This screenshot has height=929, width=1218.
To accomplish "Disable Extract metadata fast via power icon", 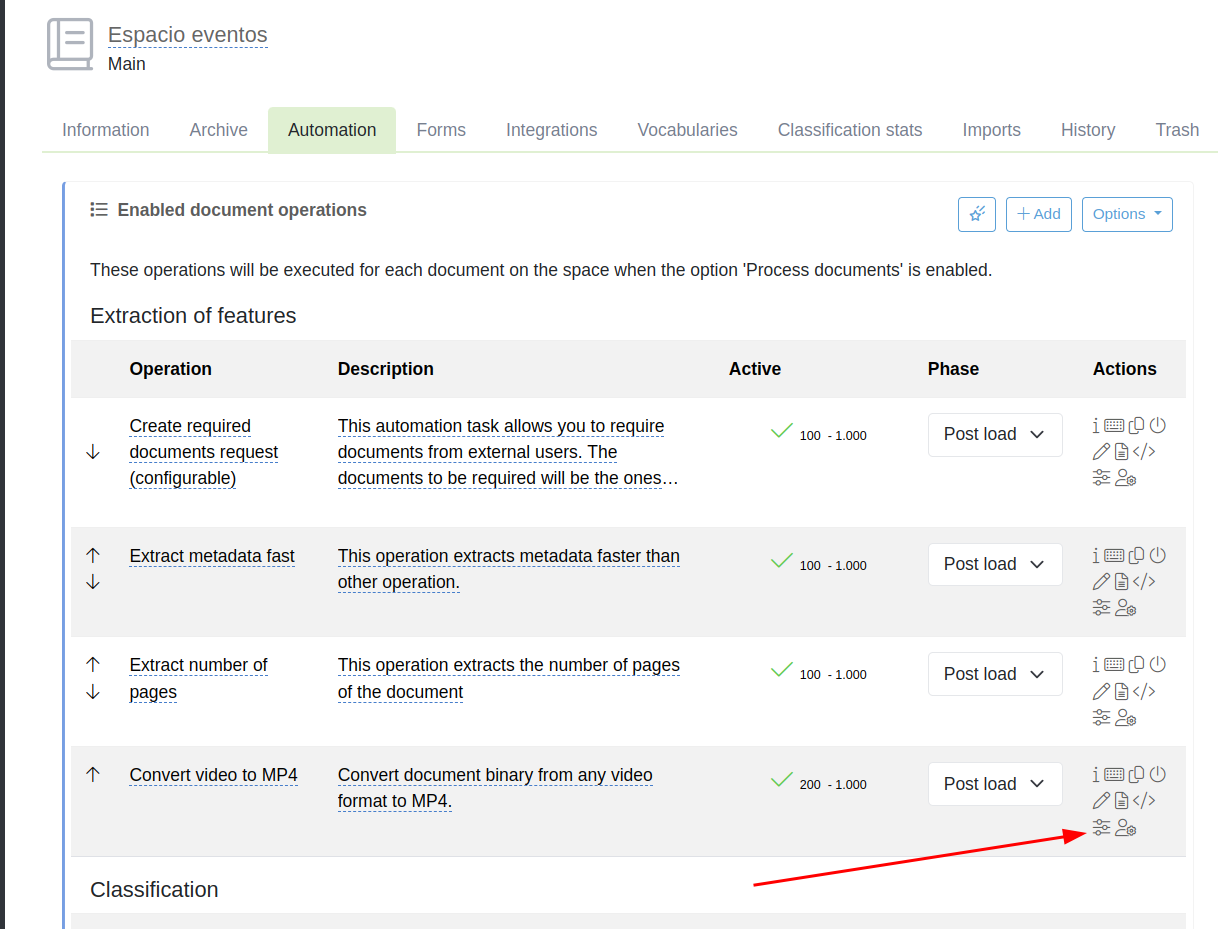I will point(1158,555).
